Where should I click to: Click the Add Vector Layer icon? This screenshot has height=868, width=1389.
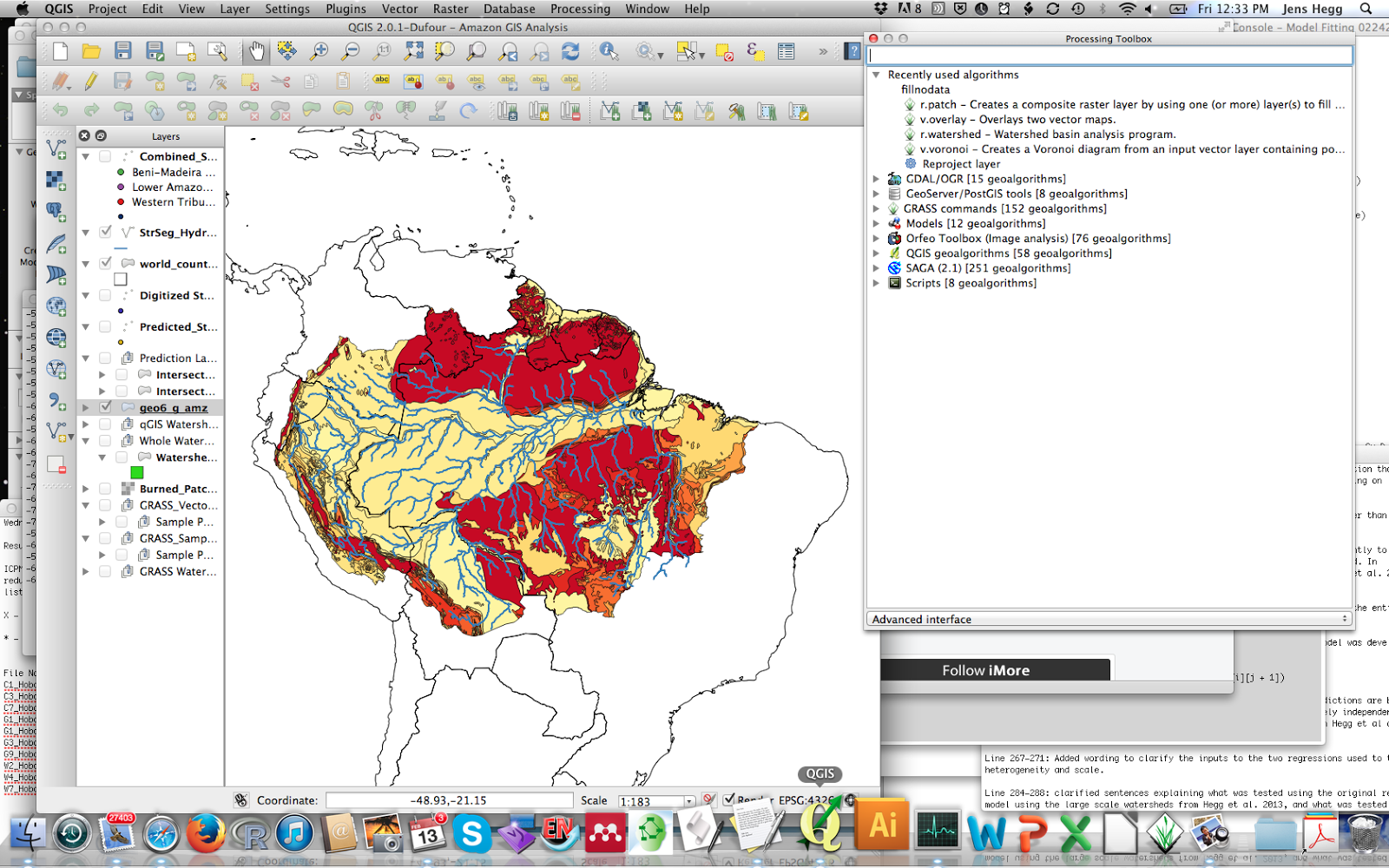pos(56,149)
